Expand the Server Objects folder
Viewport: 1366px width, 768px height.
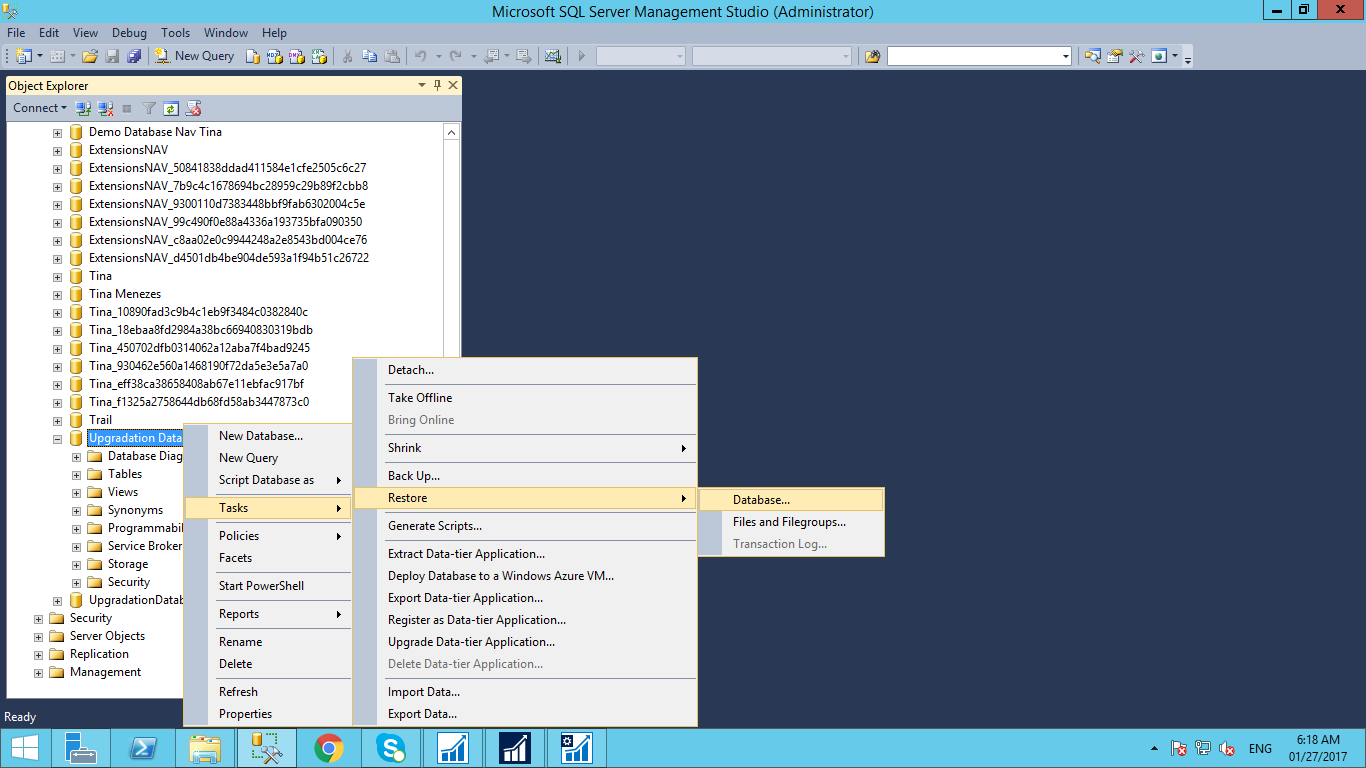[38, 636]
